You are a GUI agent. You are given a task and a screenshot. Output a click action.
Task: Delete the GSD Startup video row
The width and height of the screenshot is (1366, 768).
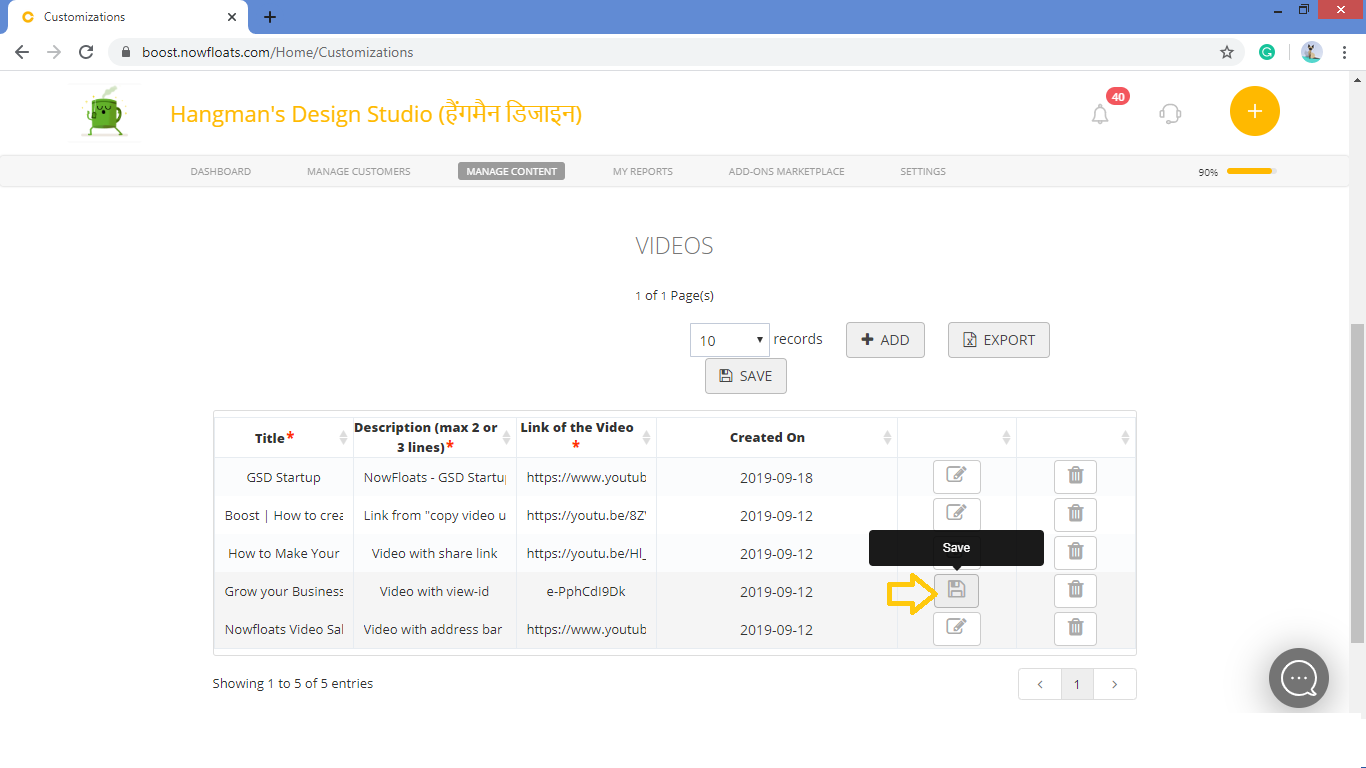click(x=1076, y=477)
